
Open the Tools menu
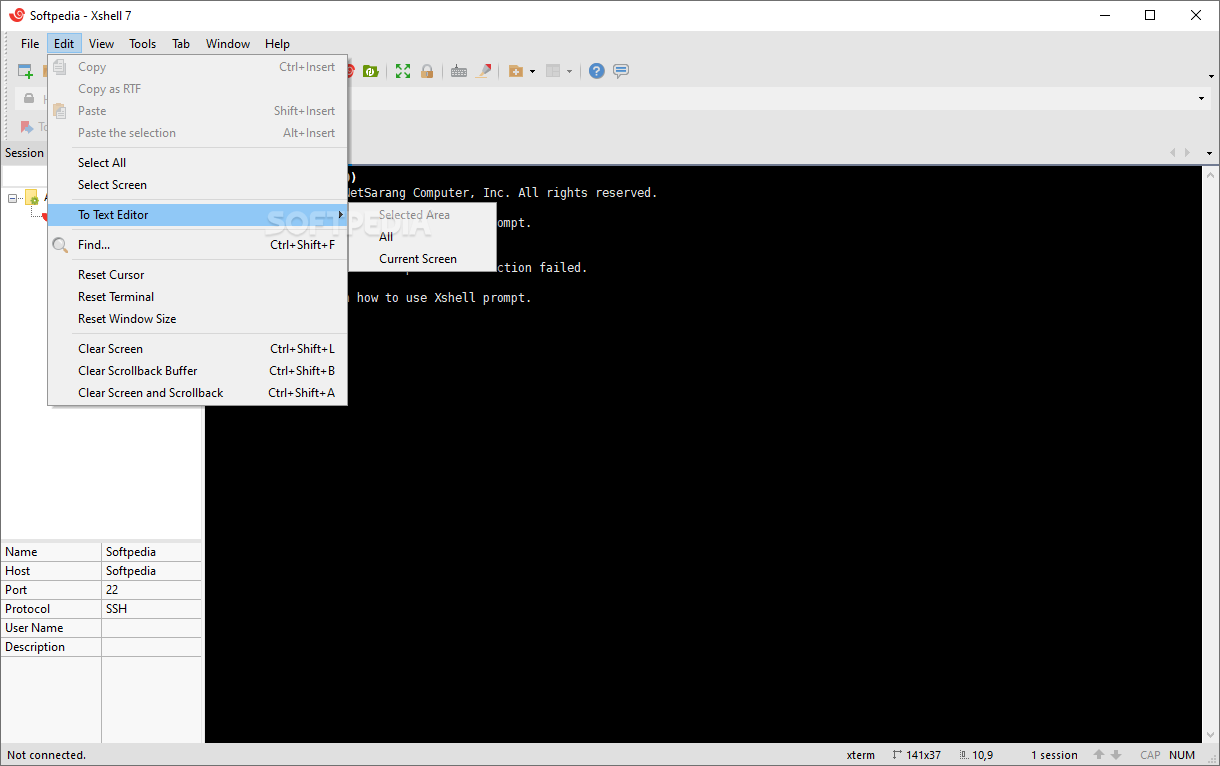click(143, 44)
